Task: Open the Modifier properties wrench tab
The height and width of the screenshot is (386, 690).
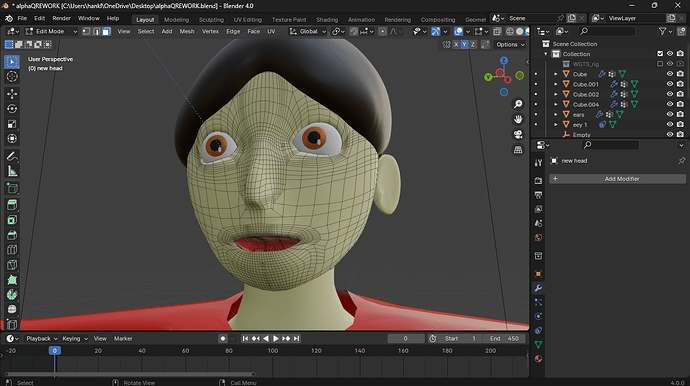Action: pos(538,288)
